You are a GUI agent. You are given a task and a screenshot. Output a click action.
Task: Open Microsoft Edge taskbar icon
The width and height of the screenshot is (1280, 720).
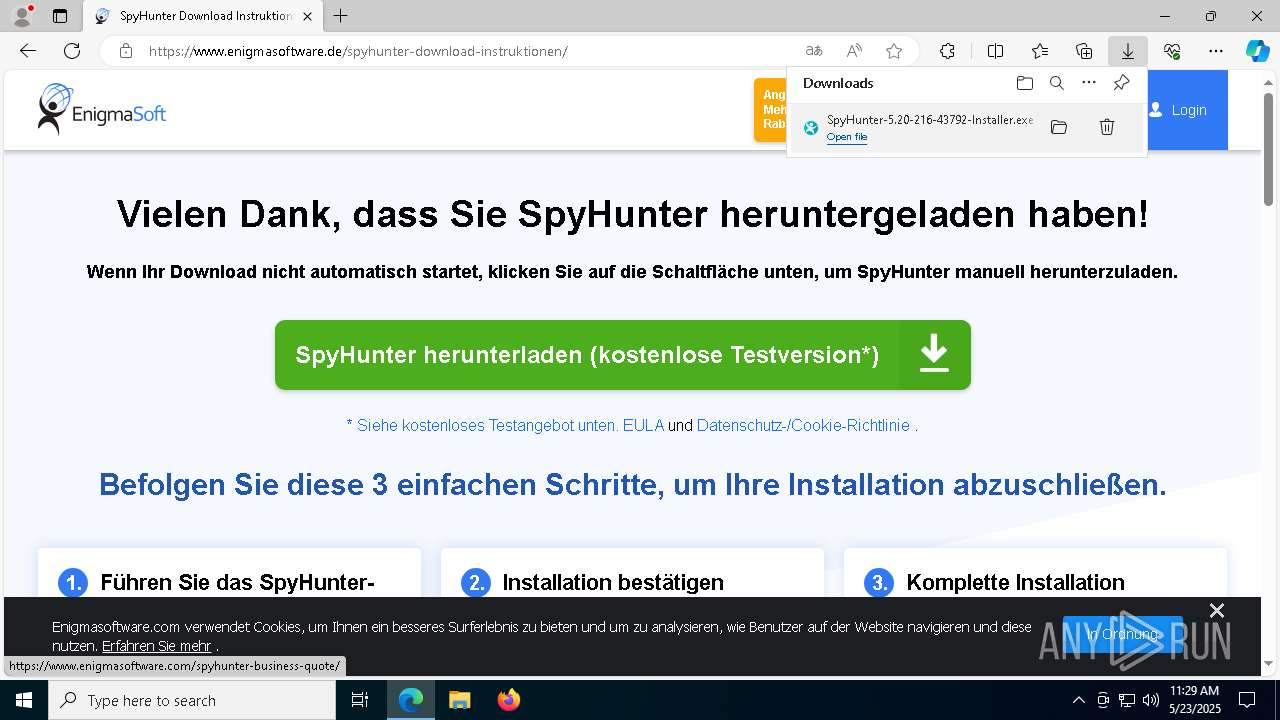[x=411, y=700]
